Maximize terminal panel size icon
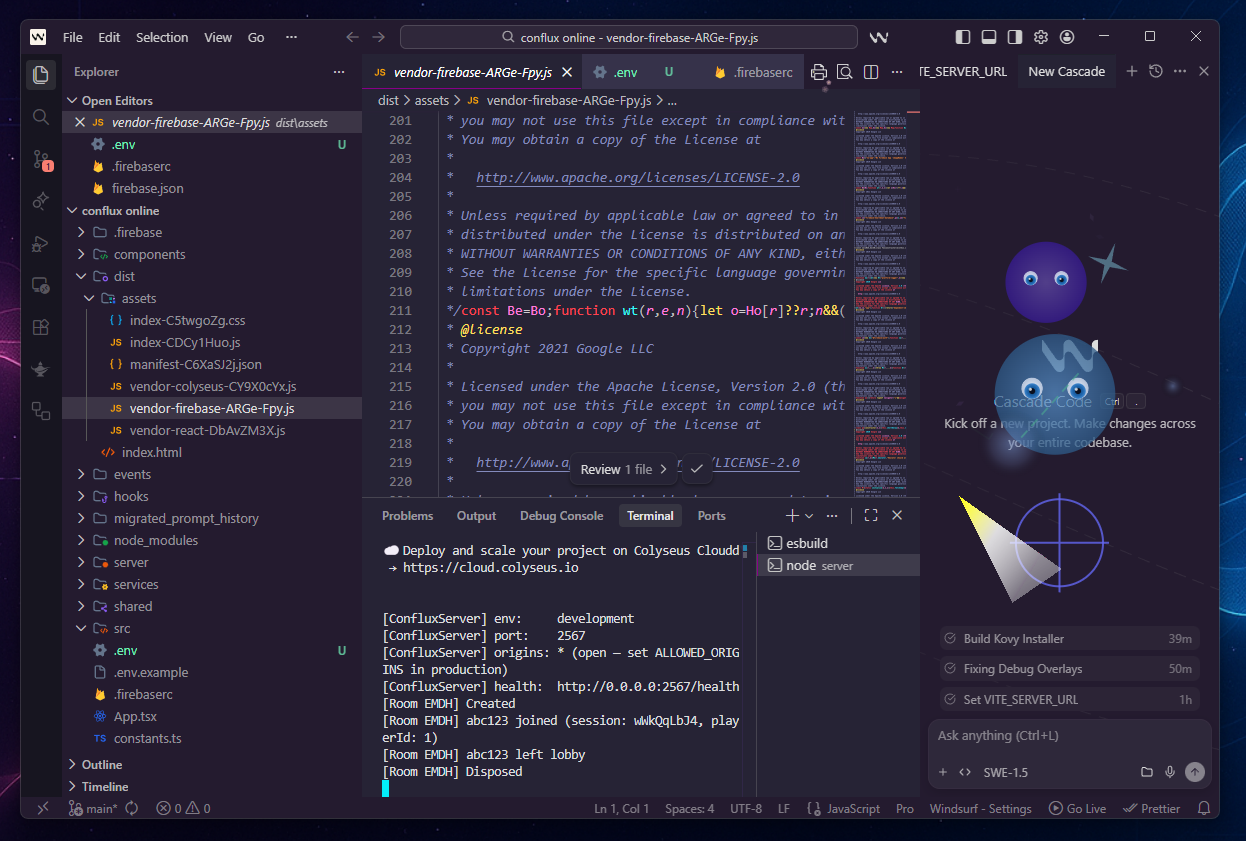Screen dimensions: 1246x841 pyautogui.click(x=871, y=516)
